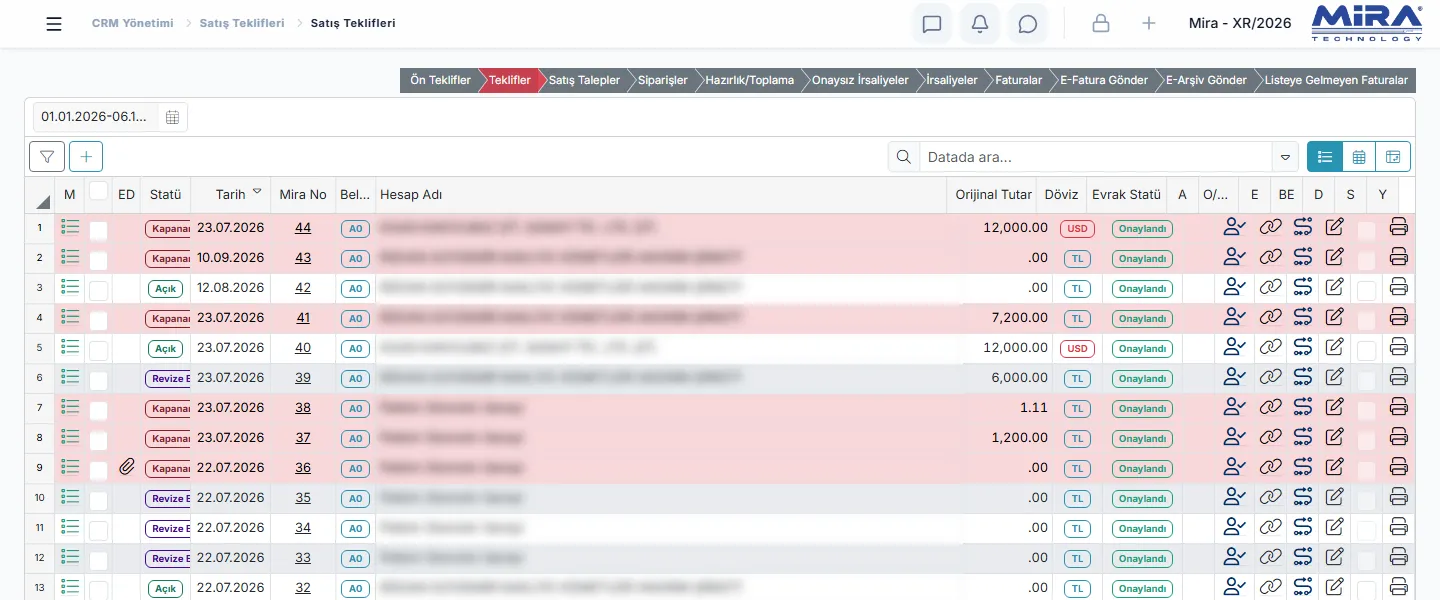Open quote number 43 link
This screenshot has width=1440, height=600.
(303, 258)
